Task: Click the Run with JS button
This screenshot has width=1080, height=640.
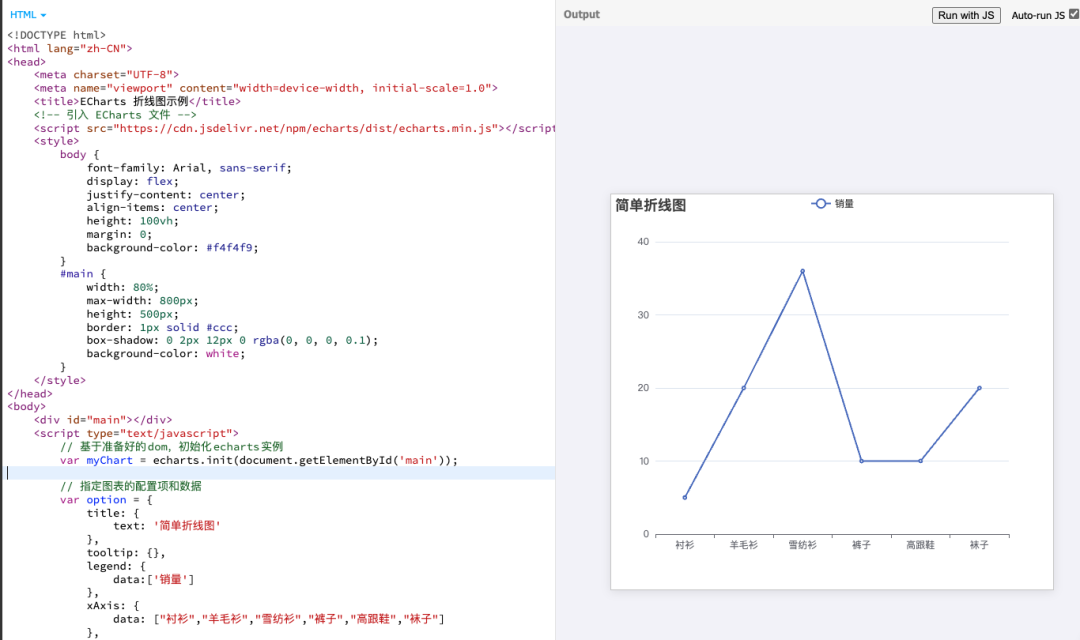Action: pyautogui.click(x=965, y=15)
